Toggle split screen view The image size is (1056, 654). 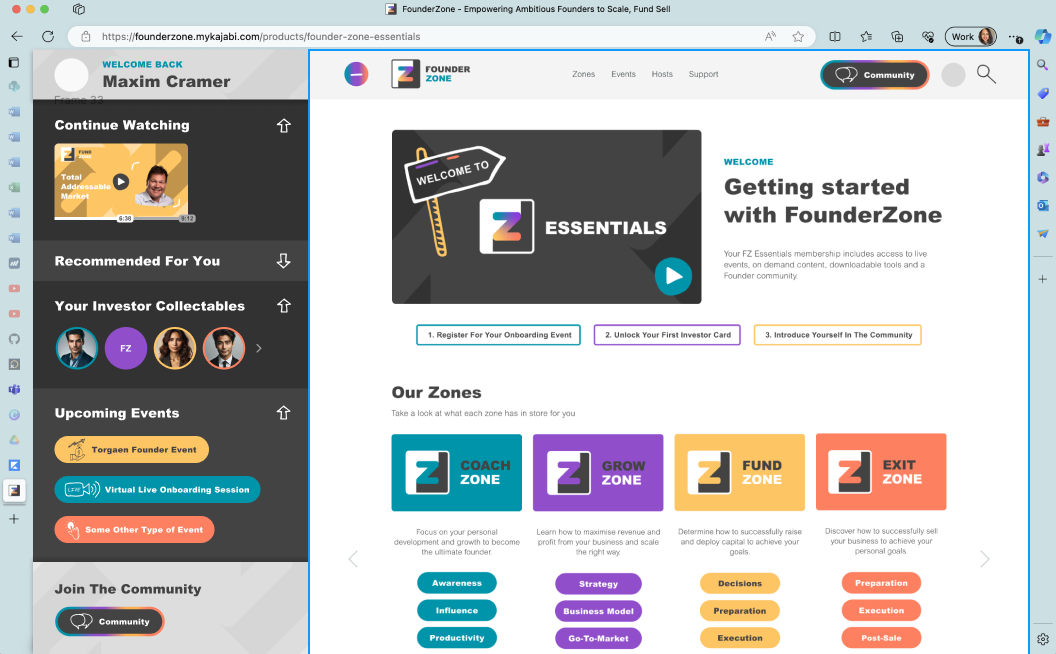click(x=834, y=36)
